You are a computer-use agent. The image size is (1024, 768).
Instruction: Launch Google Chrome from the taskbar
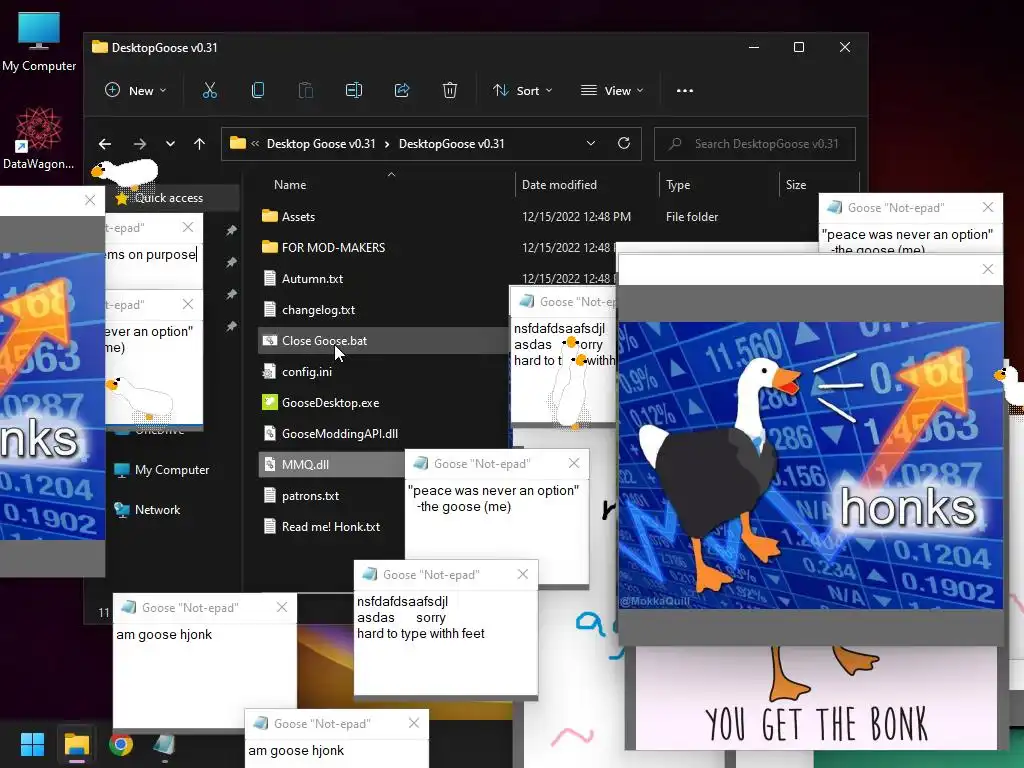coord(121,744)
